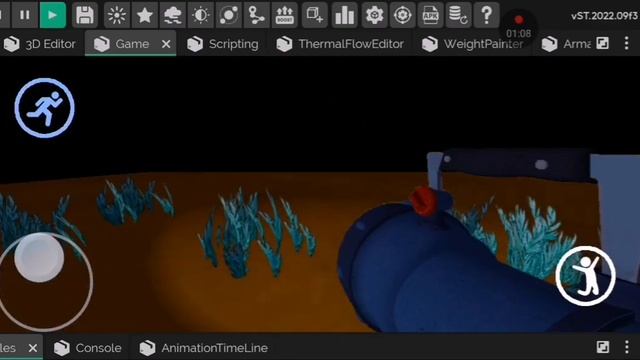Switch to the WeightPainter tab
Image resolution: width=640 pixels, height=360 pixels.
[x=473, y=44]
